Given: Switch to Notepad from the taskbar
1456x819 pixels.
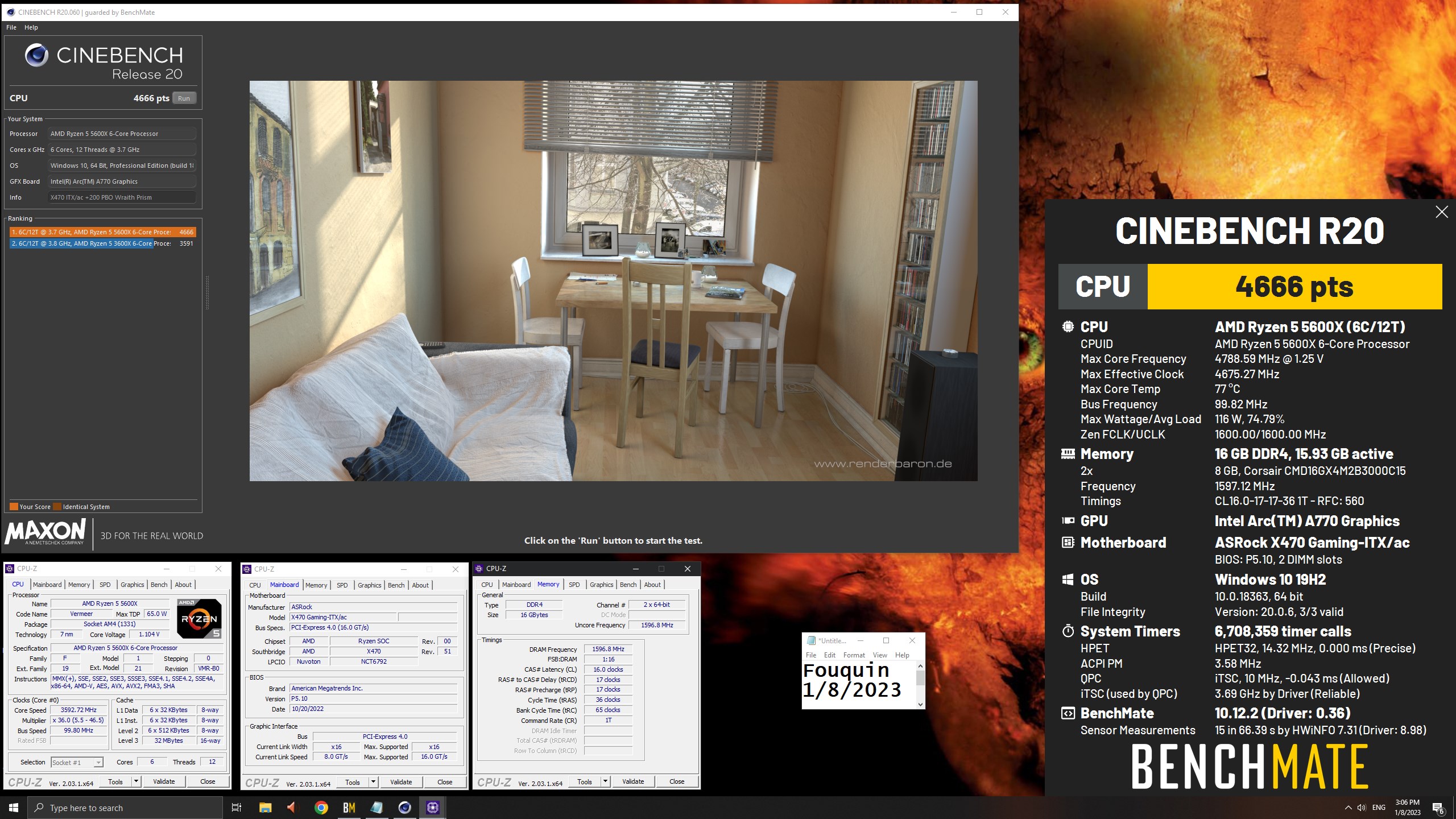Looking at the screenshot, I should [x=377, y=808].
